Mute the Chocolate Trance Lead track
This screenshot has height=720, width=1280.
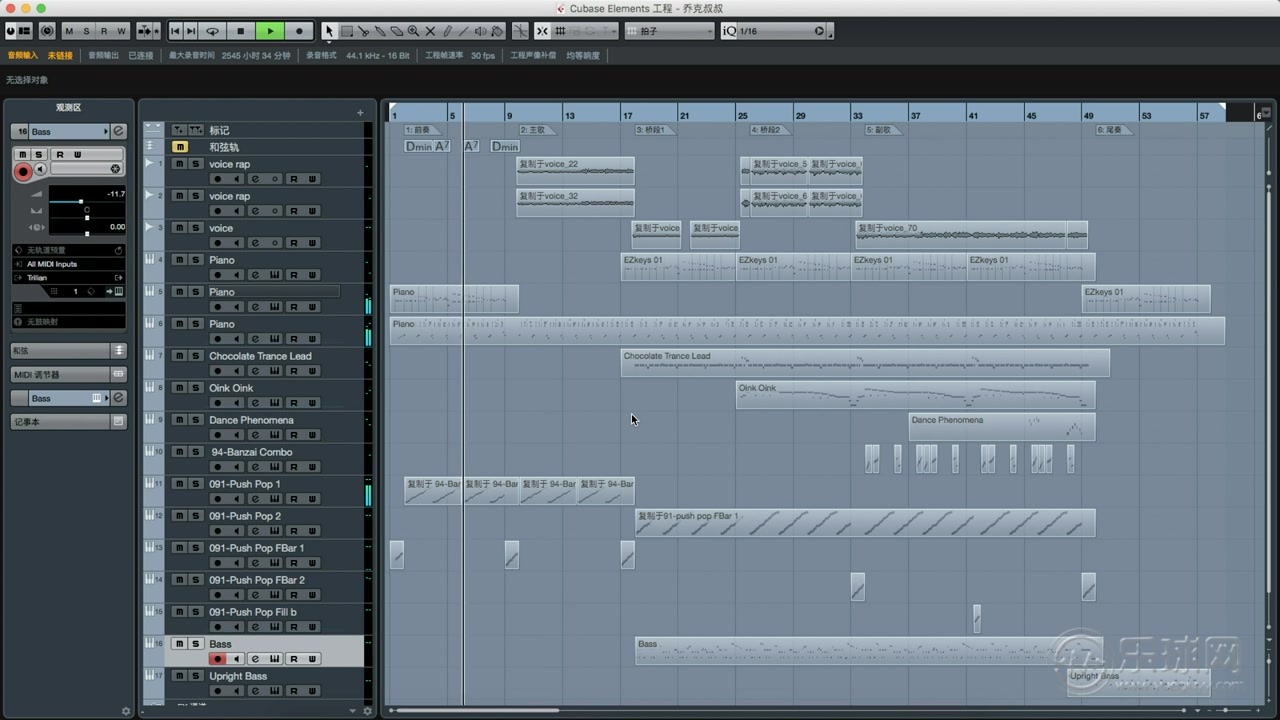(179, 356)
